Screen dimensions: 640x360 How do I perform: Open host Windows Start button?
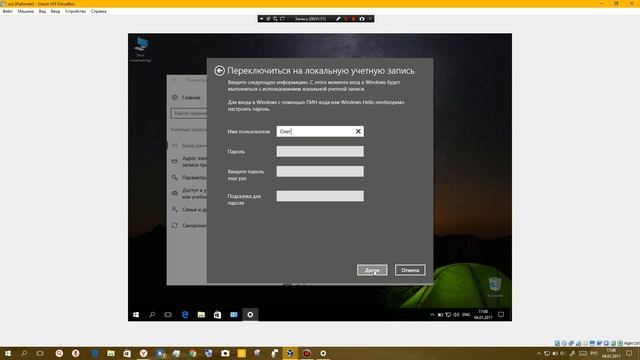7,353
